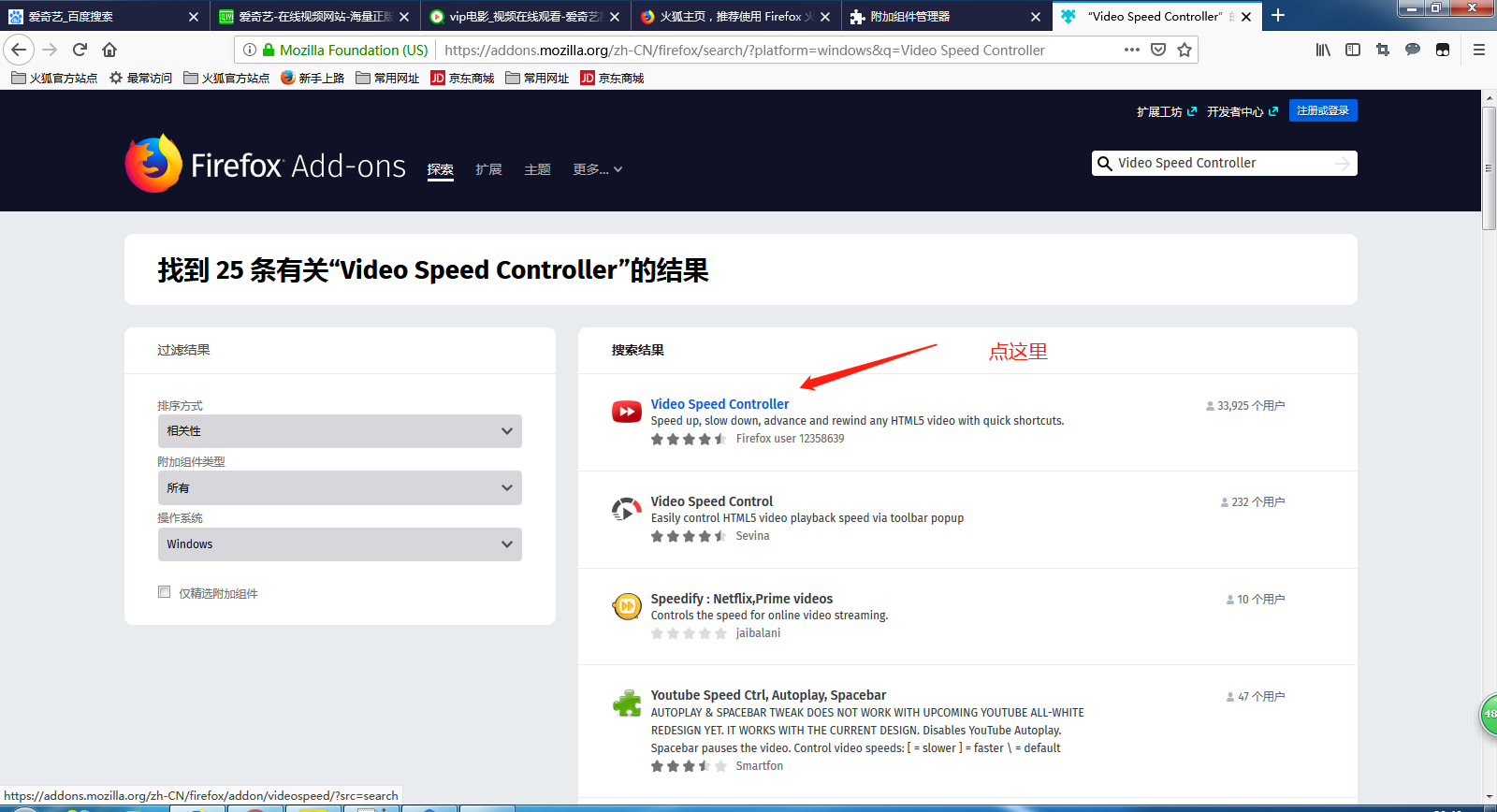
Task: Click the Video Speed Control extension icon
Action: (626, 509)
